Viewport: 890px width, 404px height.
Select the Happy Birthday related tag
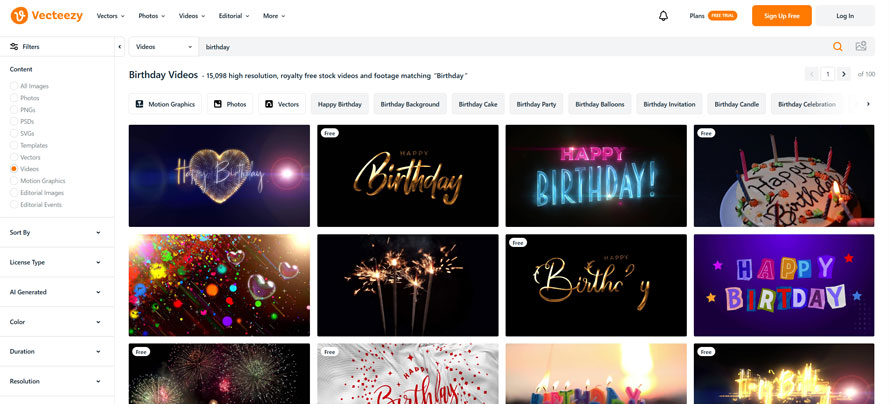[x=339, y=104]
